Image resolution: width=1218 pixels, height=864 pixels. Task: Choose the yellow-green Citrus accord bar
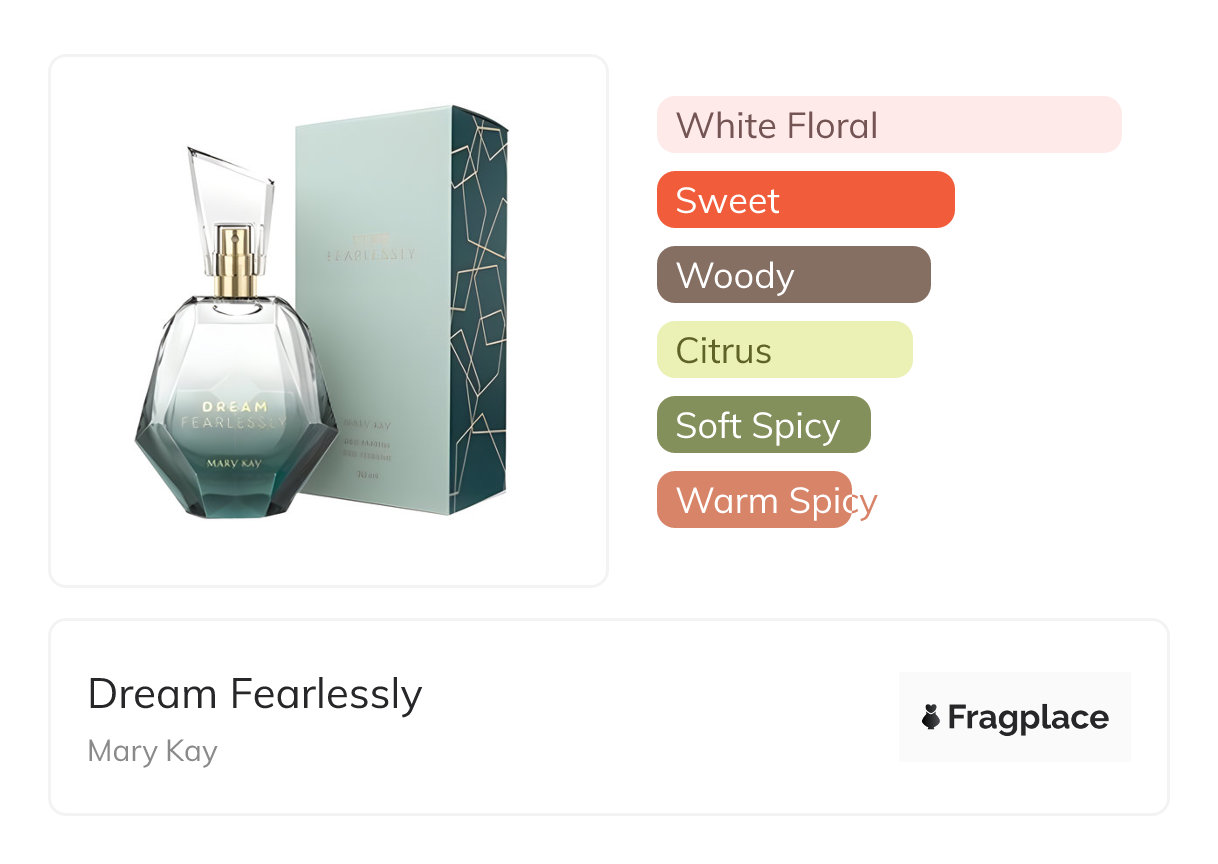[784, 350]
